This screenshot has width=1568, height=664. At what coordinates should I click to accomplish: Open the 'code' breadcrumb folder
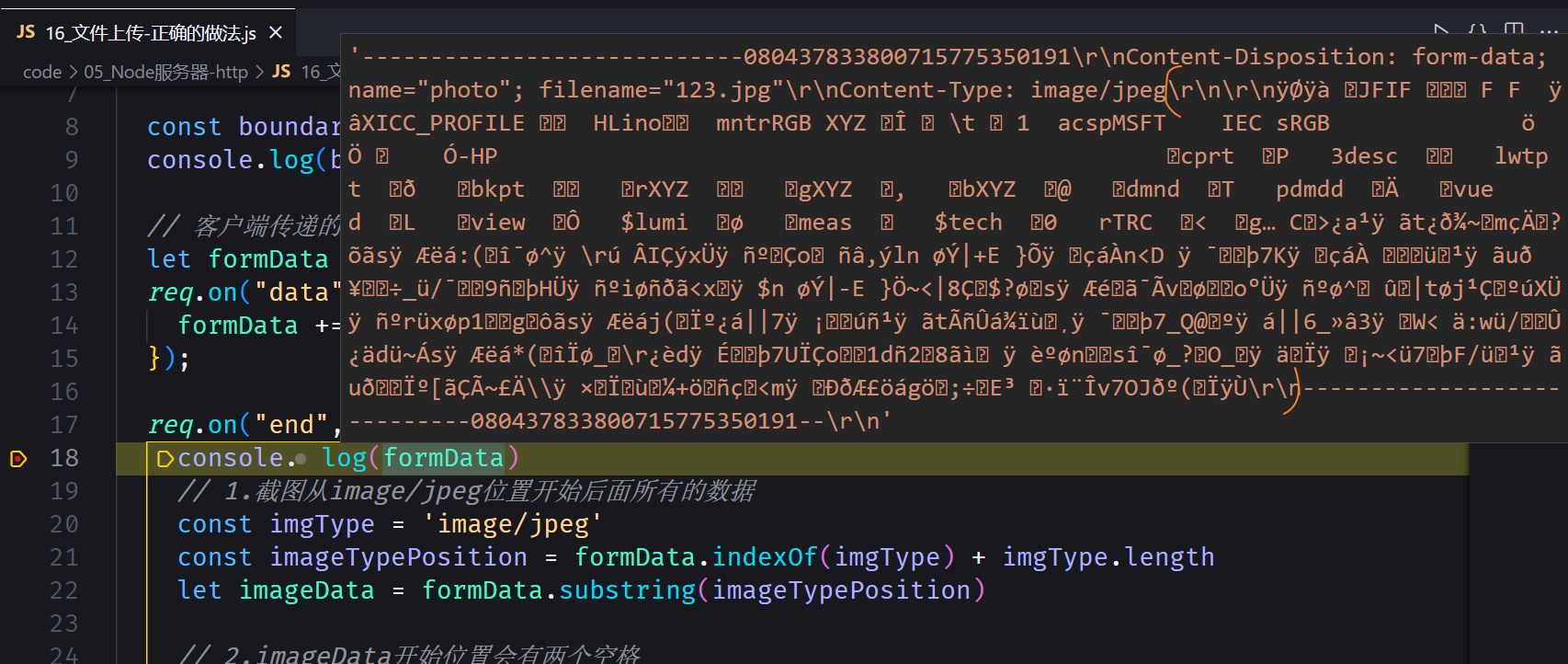[x=42, y=72]
